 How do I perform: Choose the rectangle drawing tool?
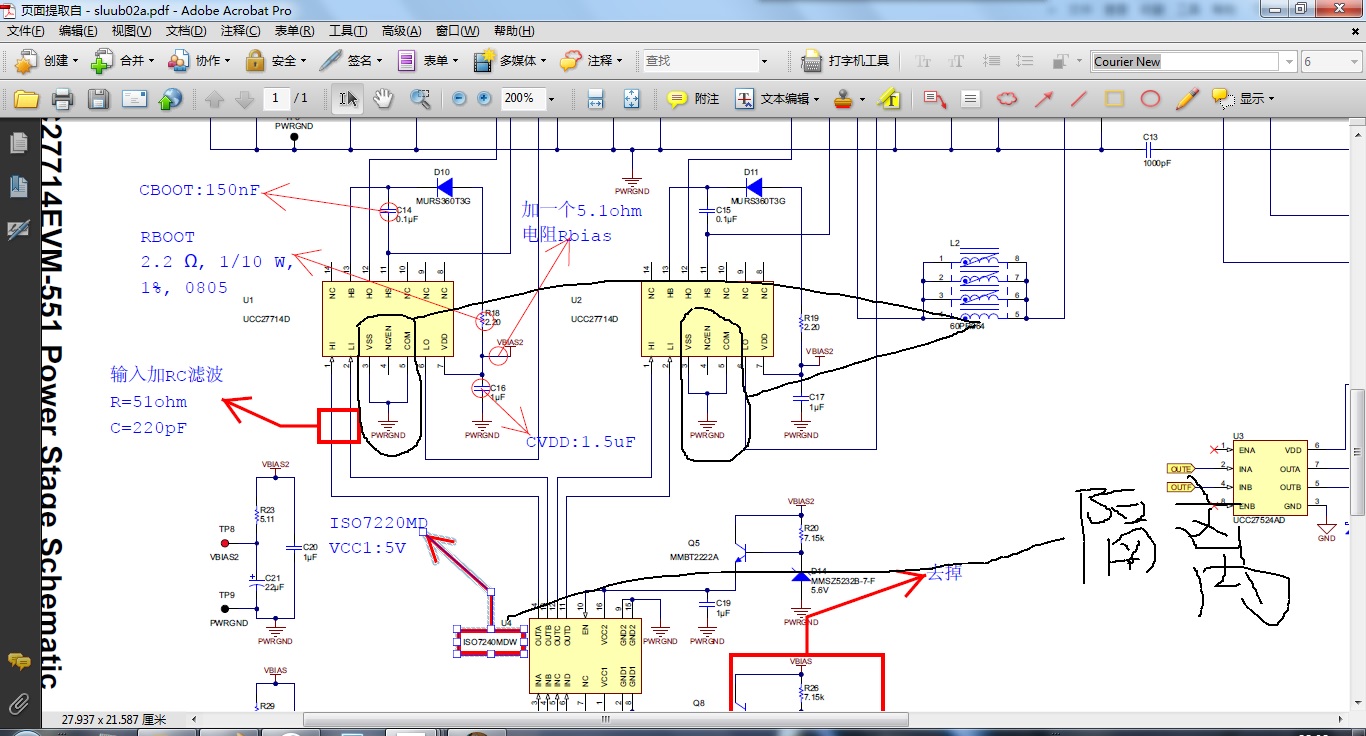point(1114,99)
